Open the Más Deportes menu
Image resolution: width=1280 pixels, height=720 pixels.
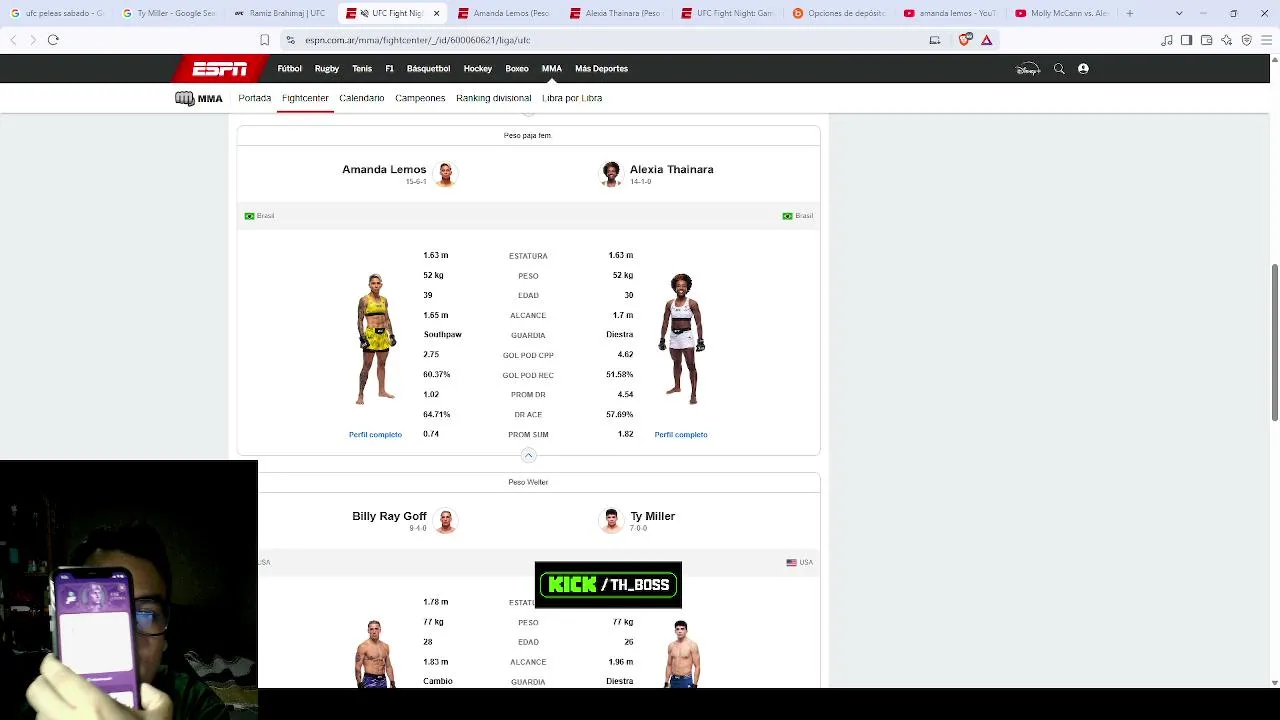click(x=601, y=69)
